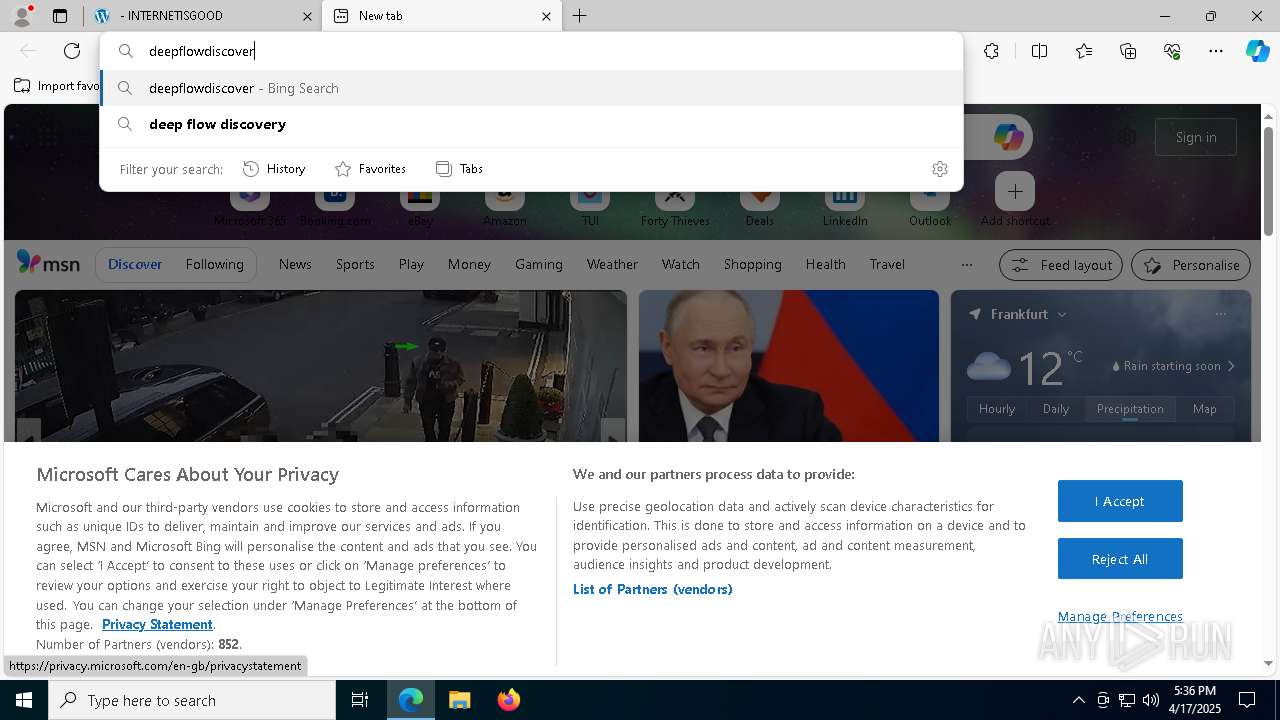
Task: Open List of Partners (vendors) link
Action: (x=653, y=589)
